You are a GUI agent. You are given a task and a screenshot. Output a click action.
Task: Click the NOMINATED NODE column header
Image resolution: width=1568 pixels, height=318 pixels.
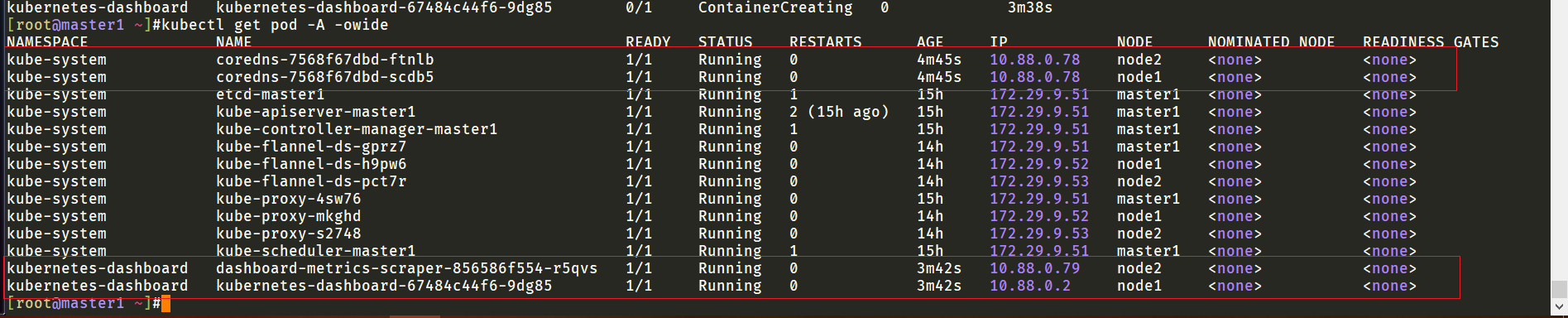(x=1271, y=42)
